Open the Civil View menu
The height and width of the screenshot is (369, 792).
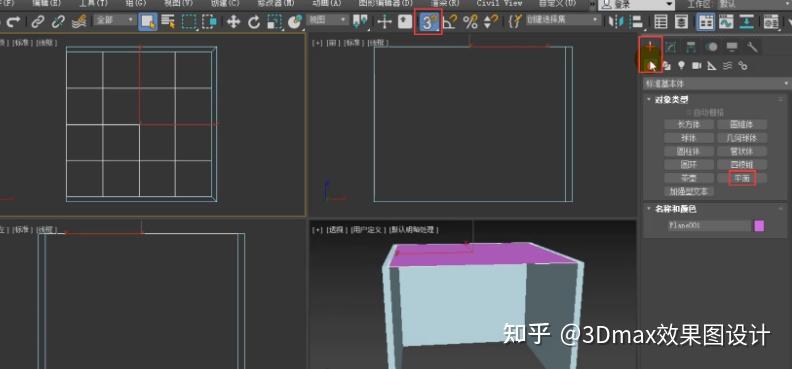499,3
